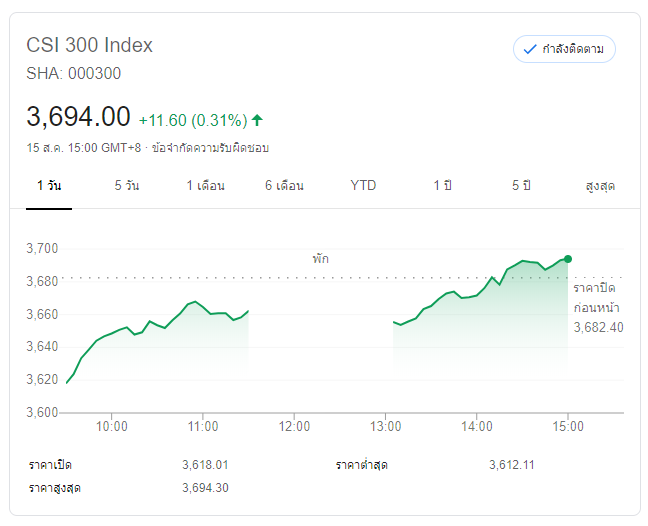Select the 1 วัน tab
The image size is (648, 526).
[x=49, y=186]
